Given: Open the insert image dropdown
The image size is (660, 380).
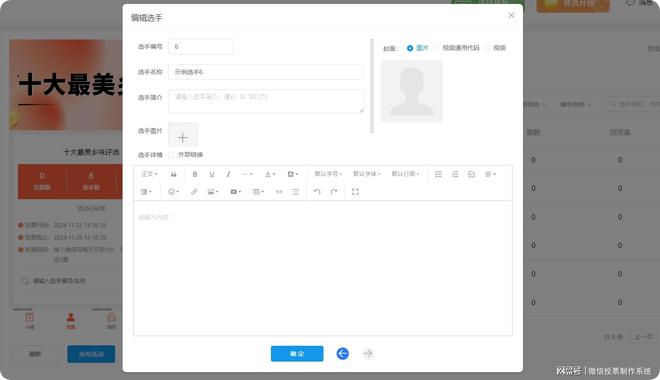Looking at the screenshot, I should [213, 192].
